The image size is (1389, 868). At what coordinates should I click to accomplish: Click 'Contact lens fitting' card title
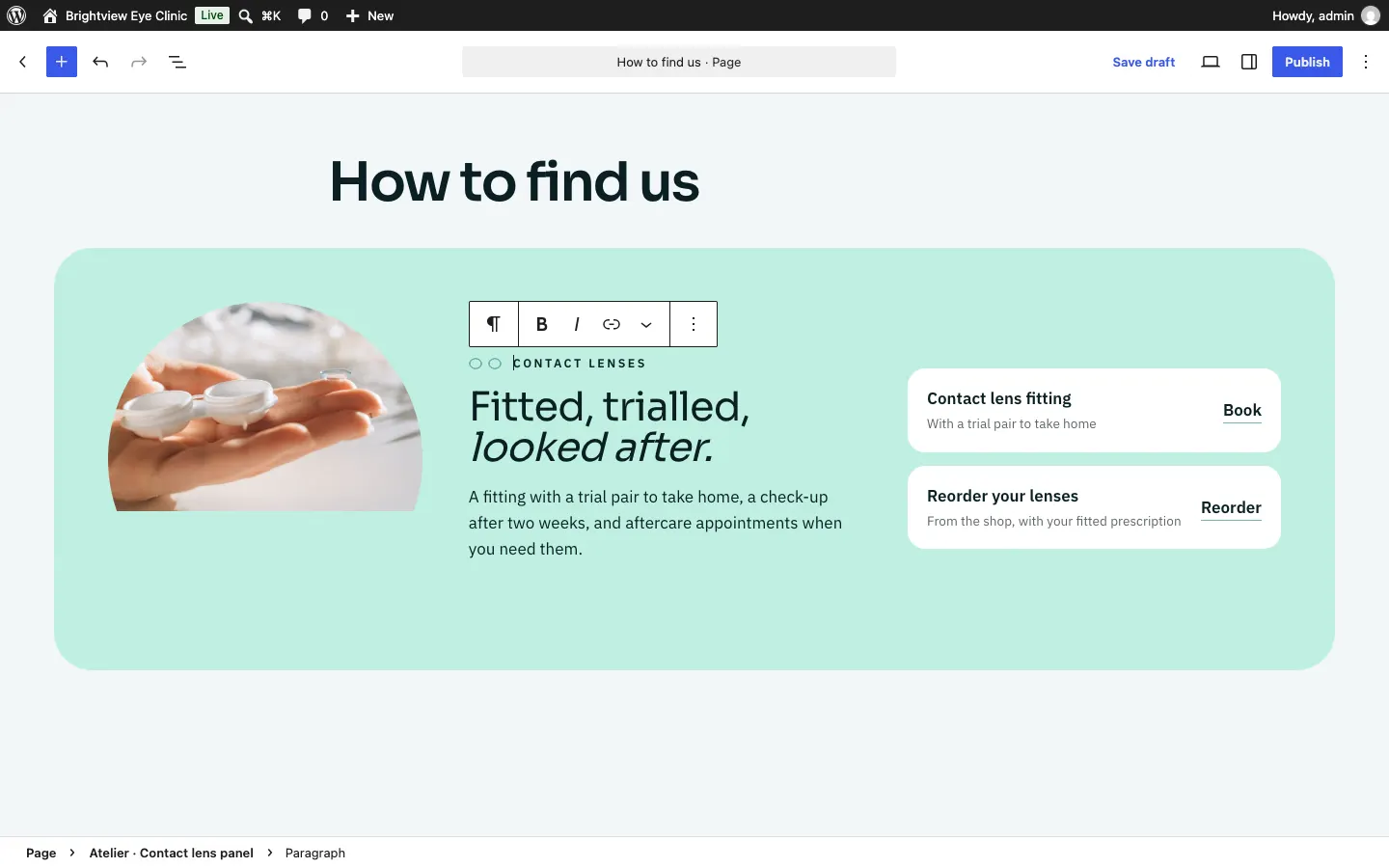999,398
